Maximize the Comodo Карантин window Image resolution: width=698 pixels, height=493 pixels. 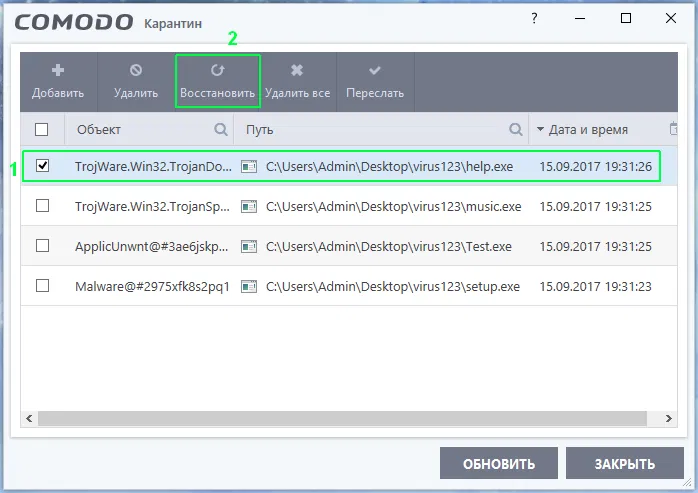[626, 18]
